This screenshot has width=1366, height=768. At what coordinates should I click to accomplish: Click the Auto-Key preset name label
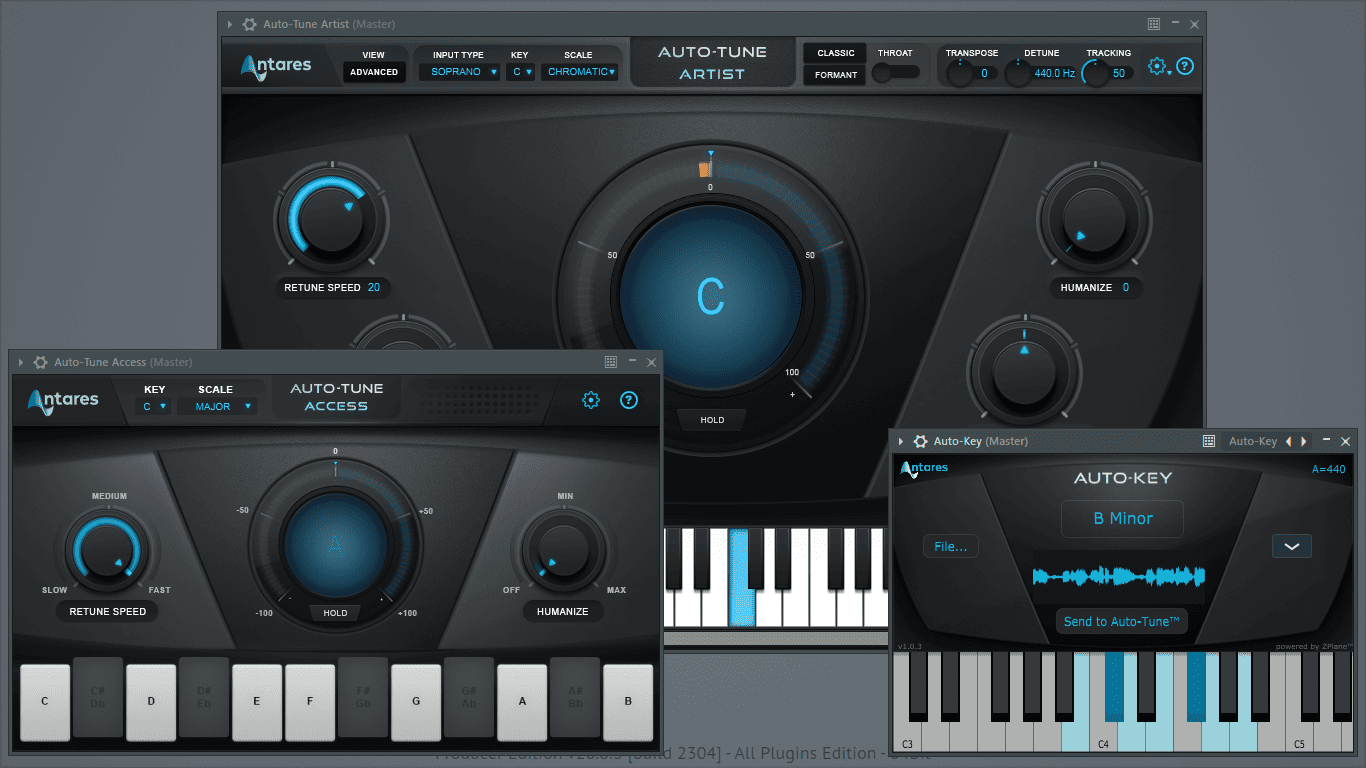(1253, 441)
